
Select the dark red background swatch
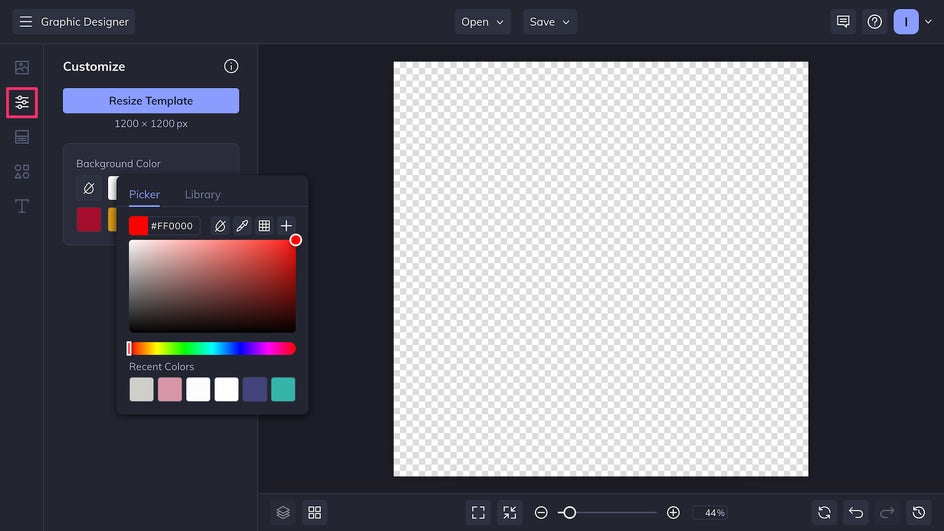[x=88, y=220]
